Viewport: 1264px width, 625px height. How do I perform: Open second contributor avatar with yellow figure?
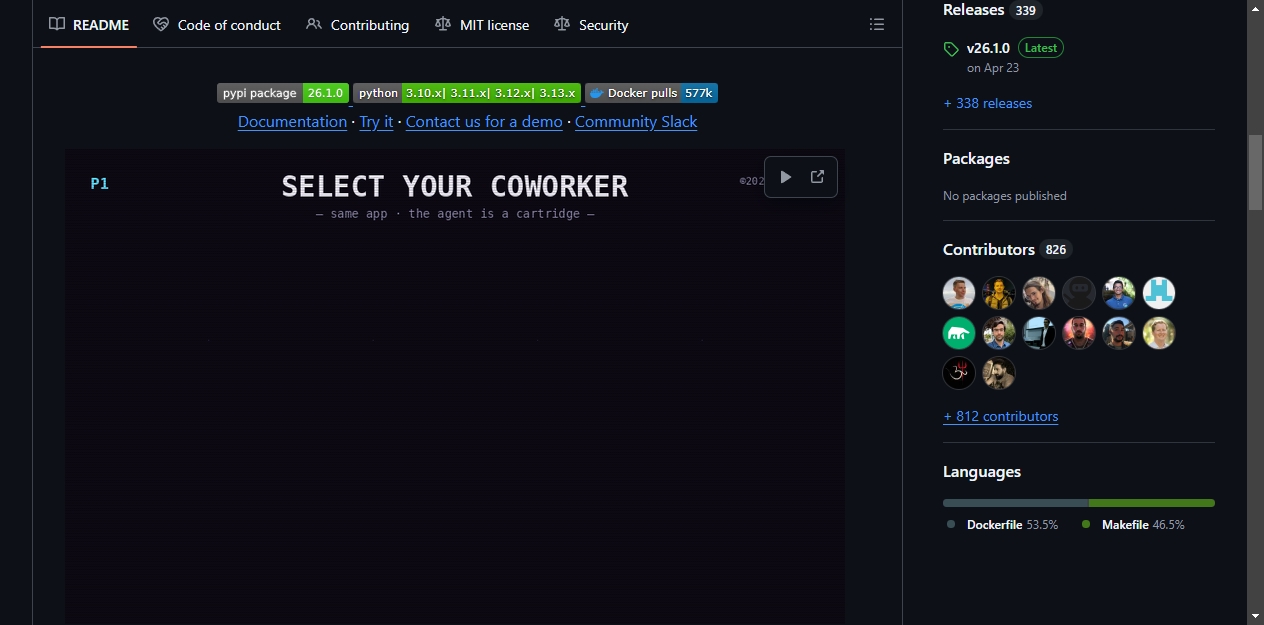[999, 293]
